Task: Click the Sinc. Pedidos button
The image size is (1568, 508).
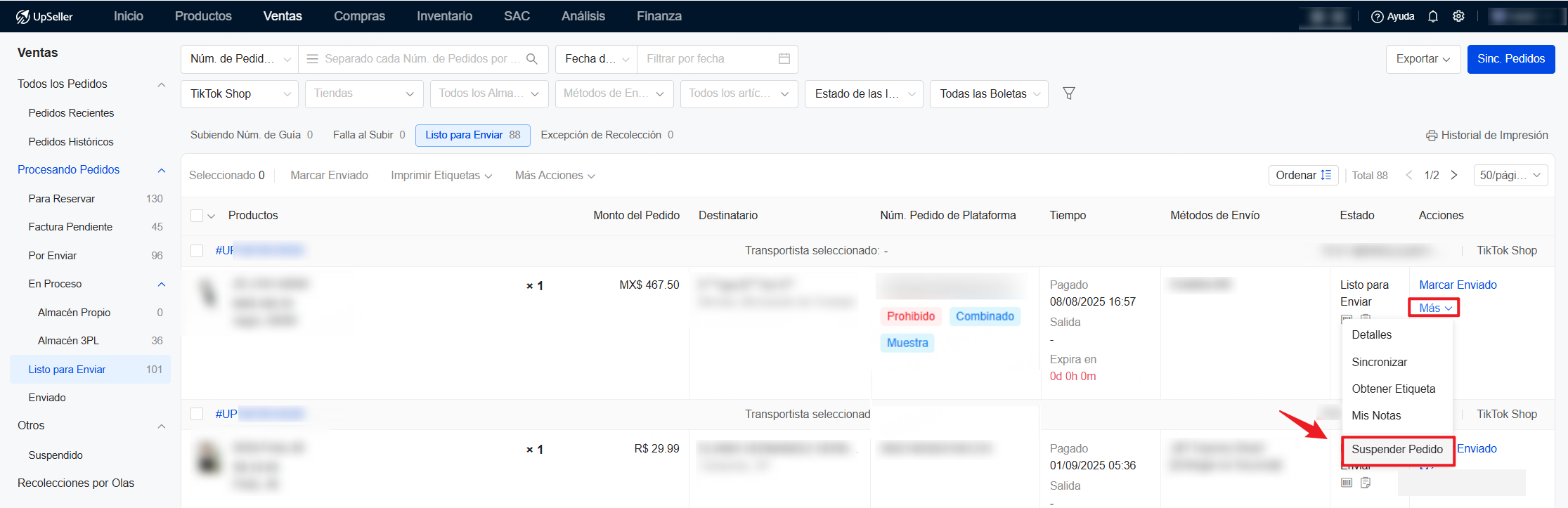Action: (1510, 59)
